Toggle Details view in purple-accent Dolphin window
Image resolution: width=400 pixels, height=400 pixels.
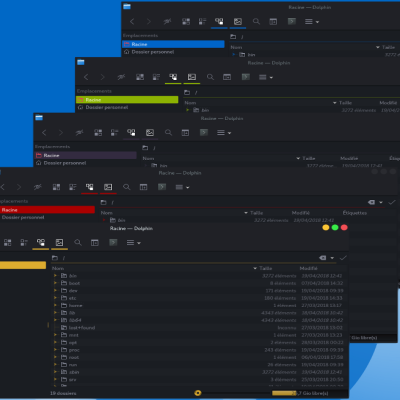(131, 133)
